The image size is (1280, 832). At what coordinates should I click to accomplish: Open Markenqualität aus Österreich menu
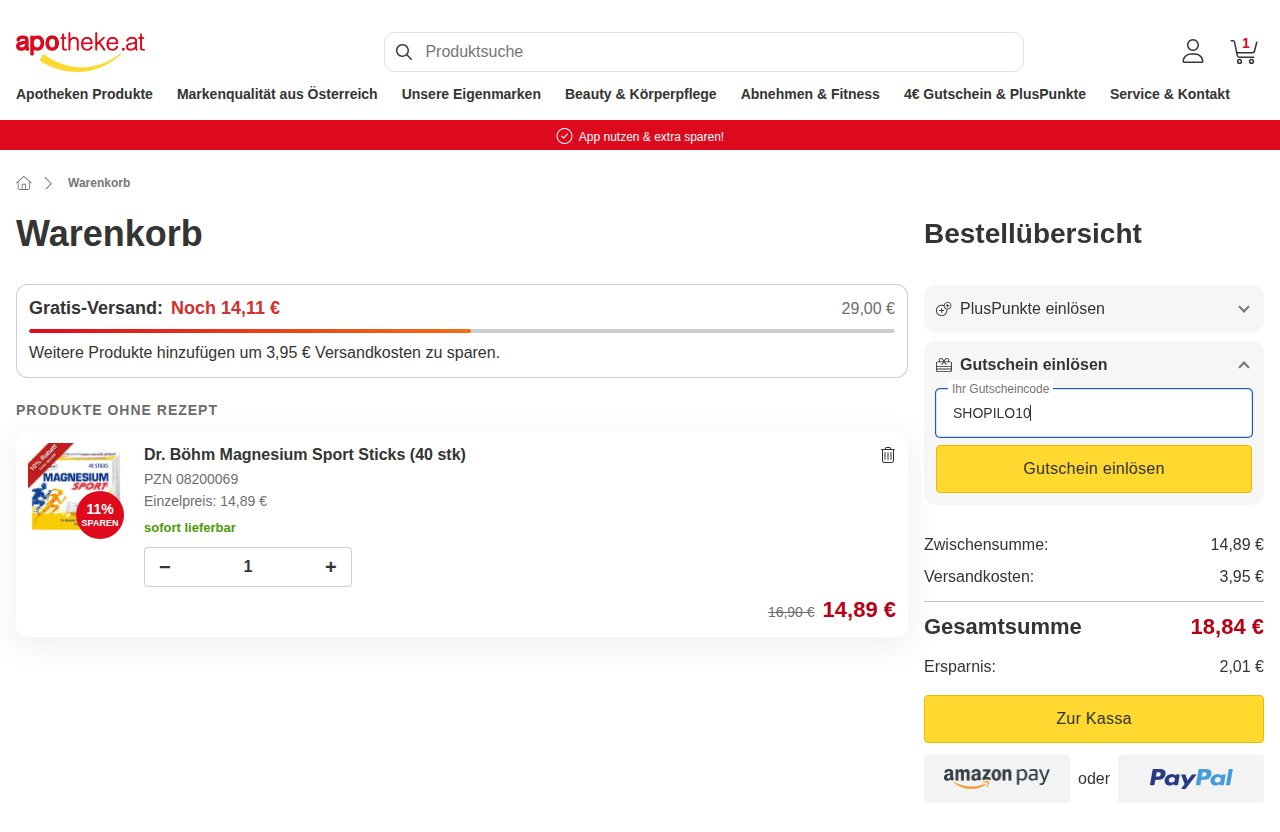click(x=277, y=94)
